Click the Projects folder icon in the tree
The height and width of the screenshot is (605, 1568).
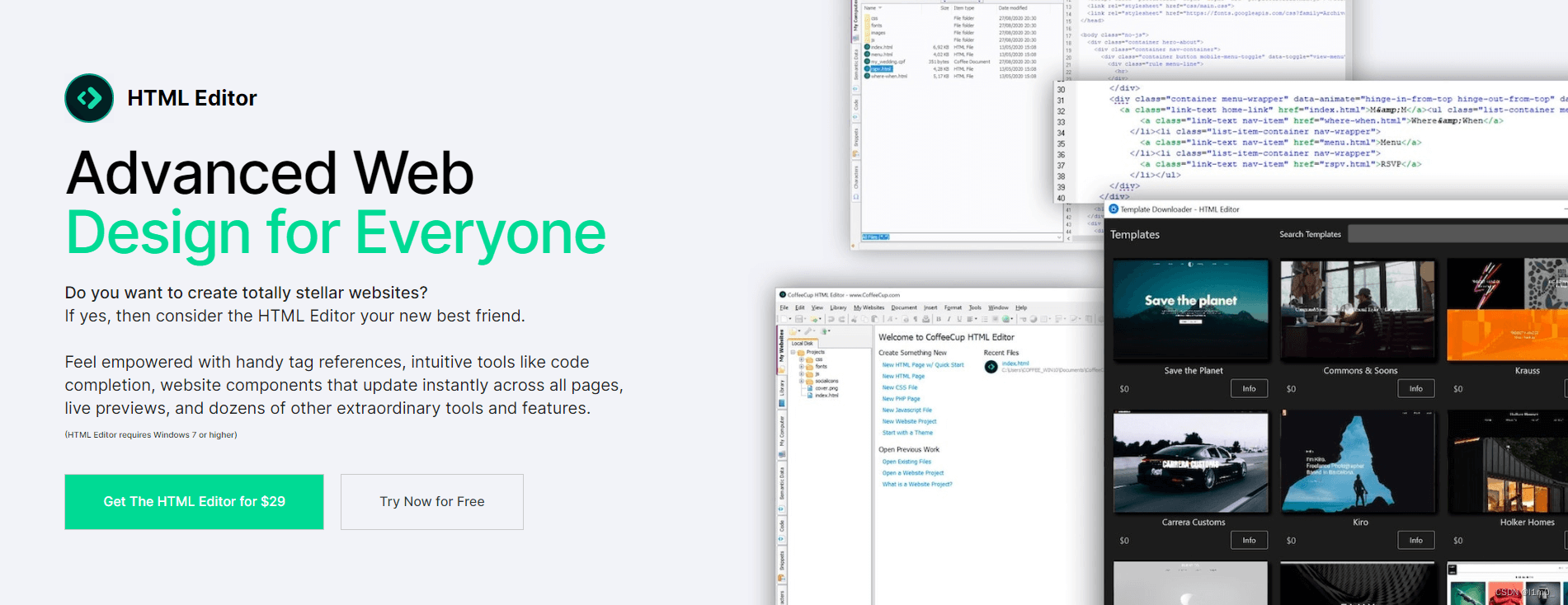click(x=801, y=352)
